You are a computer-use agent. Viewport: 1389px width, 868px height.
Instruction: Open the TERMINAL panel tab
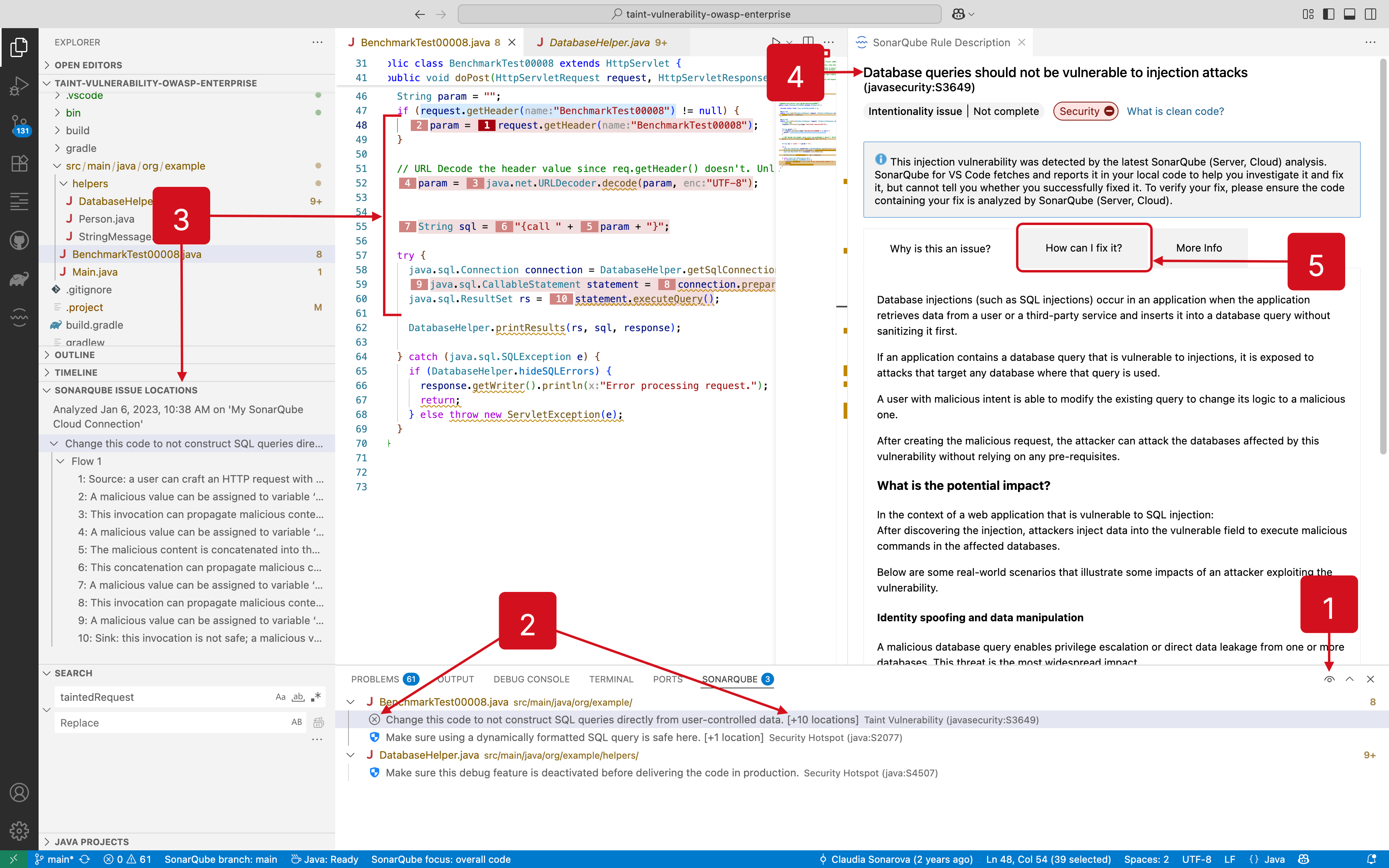(611, 679)
